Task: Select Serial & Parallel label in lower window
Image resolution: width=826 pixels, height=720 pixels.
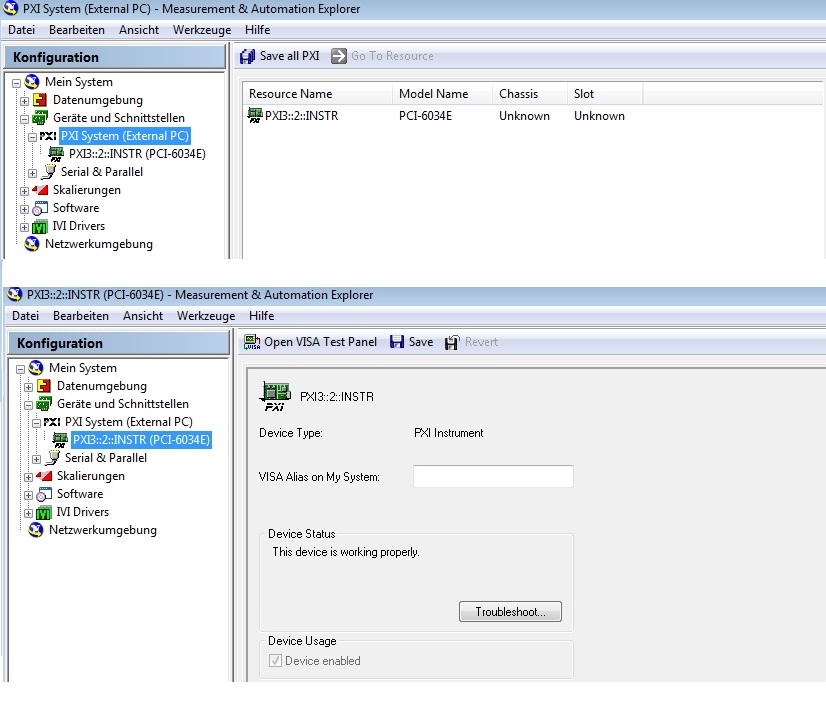Action: [106, 458]
